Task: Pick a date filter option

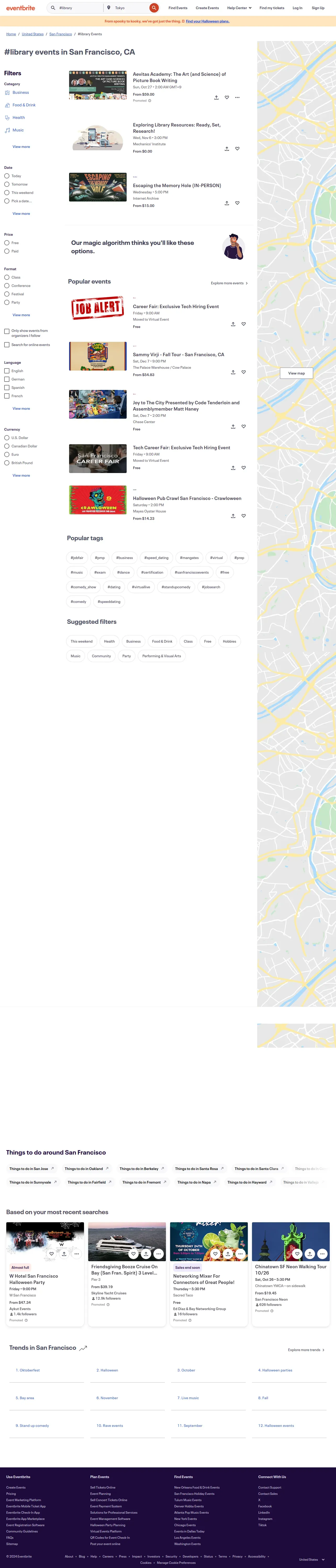Action: click(7, 201)
